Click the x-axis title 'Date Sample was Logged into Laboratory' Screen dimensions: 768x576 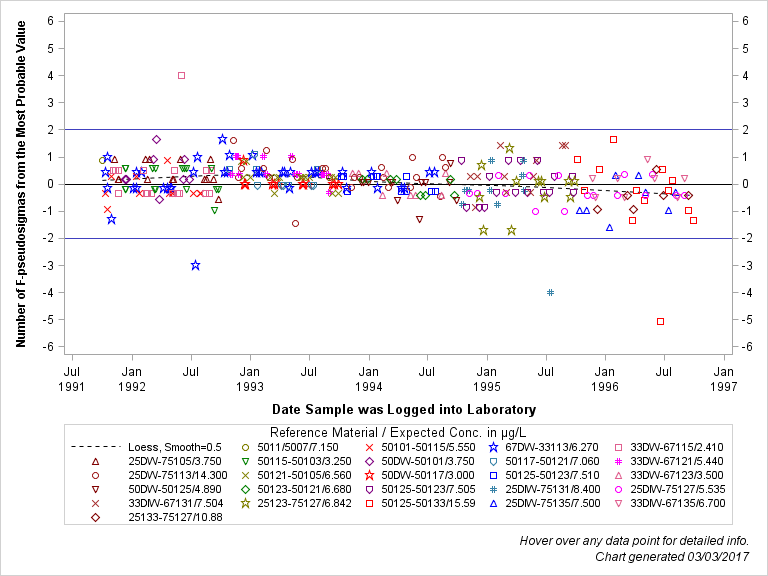[404, 409]
